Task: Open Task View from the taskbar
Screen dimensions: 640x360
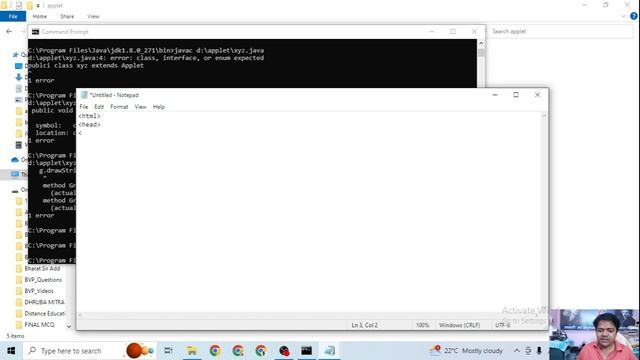Action: click(x=168, y=351)
